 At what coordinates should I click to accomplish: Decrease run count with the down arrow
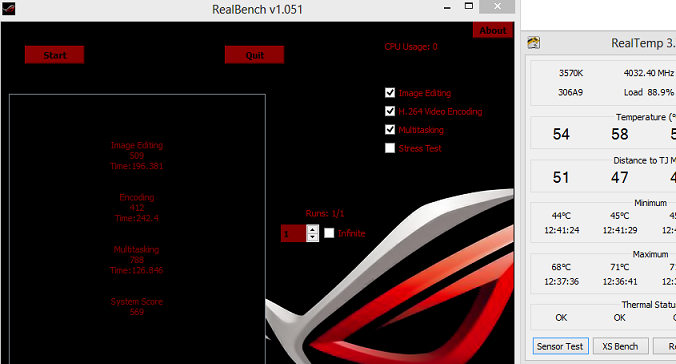312,237
